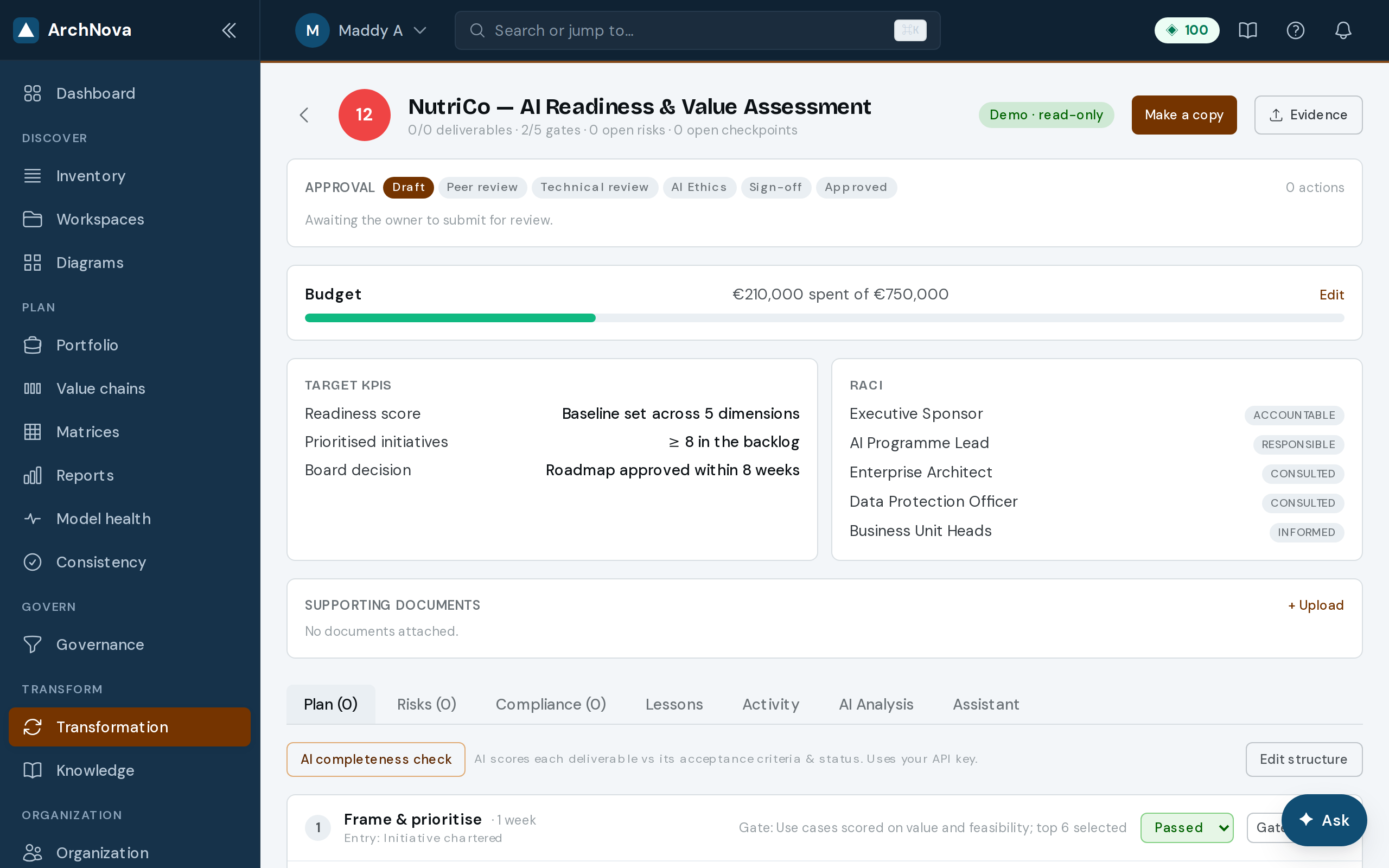Switch to the Plan (0) tab
The height and width of the screenshot is (868, 1389).
[330, 704]
